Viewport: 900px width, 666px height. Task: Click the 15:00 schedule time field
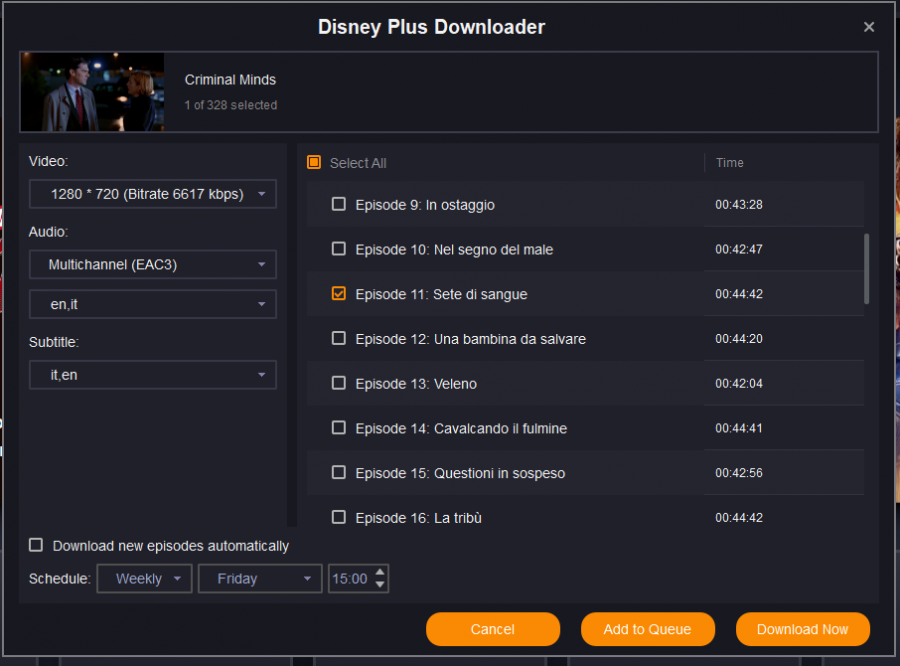349,578
